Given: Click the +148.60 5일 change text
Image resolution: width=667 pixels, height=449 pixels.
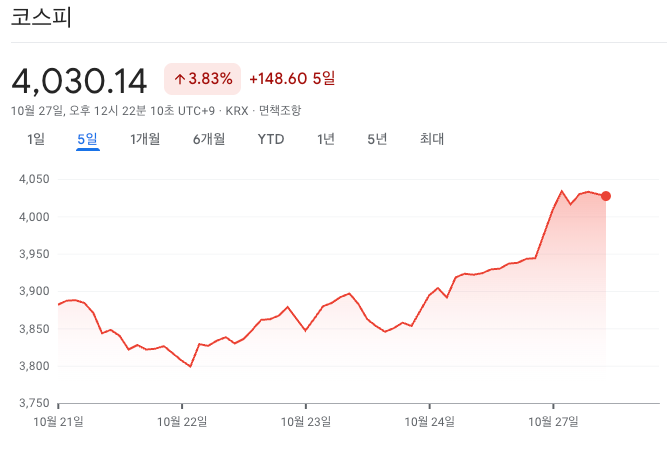Looking at the screenshot, I should (292, 78).
